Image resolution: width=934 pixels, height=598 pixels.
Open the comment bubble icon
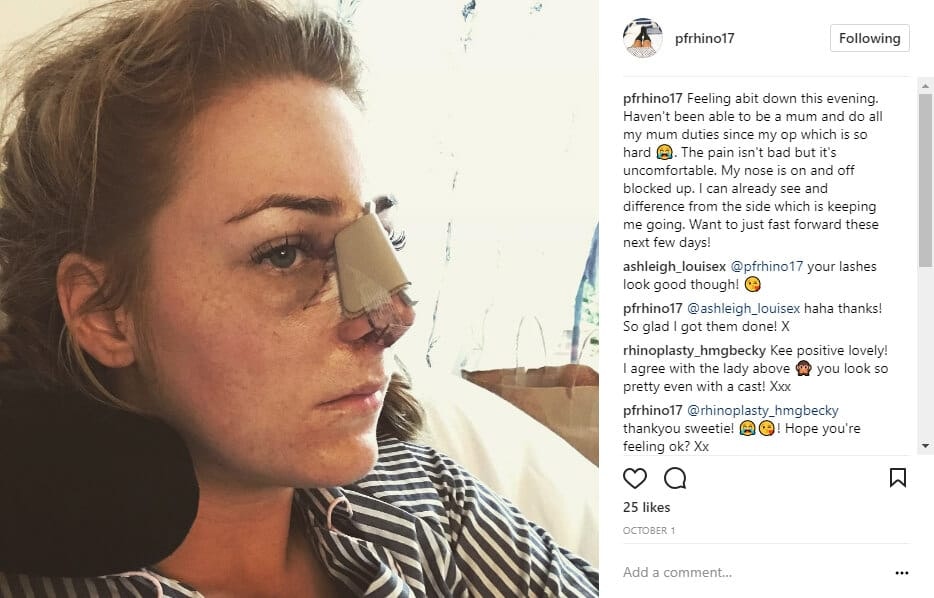click(x=675, y=478)
